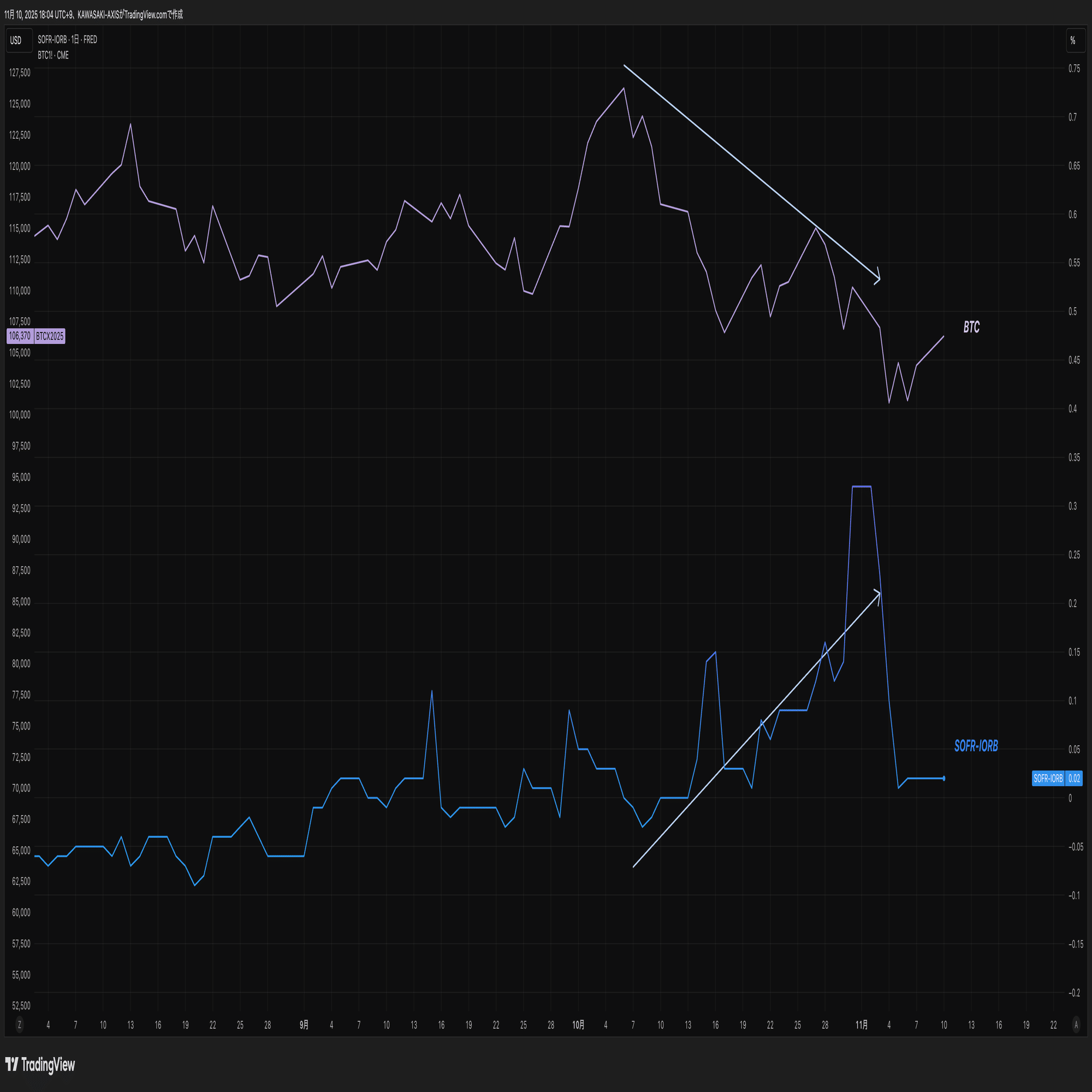Click the blue SOFR-IORB text annotation
The width and height of the screenshot is (1092, 1092).
pos(976,745)
